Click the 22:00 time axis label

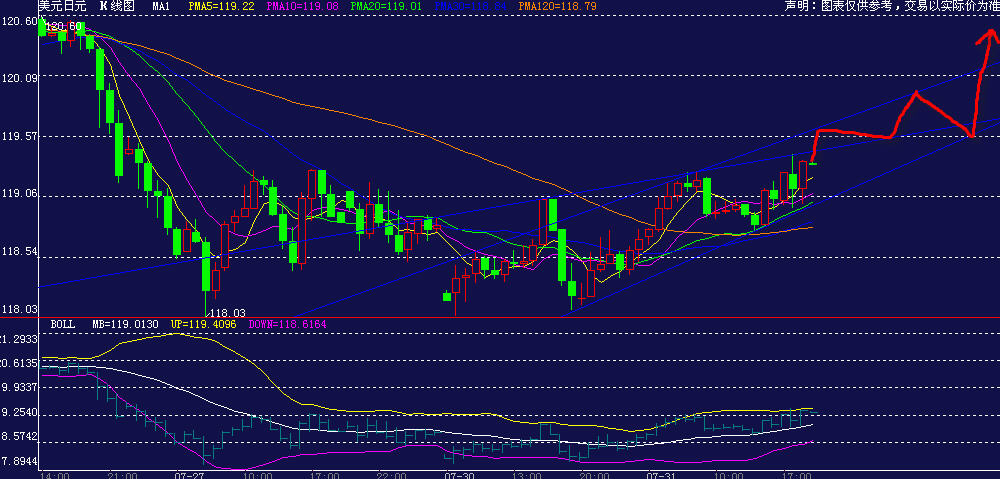(392, 475)
